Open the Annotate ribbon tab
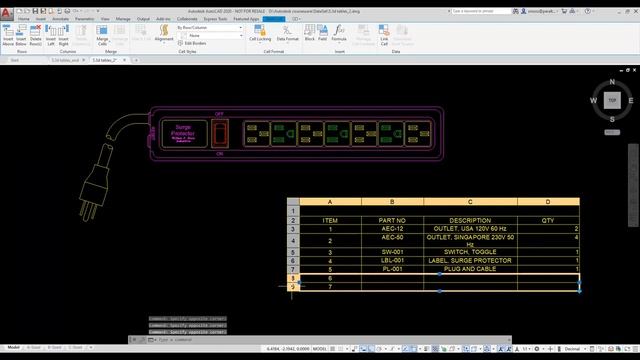The height and width of the screenshot is (360, 640). 60,19
